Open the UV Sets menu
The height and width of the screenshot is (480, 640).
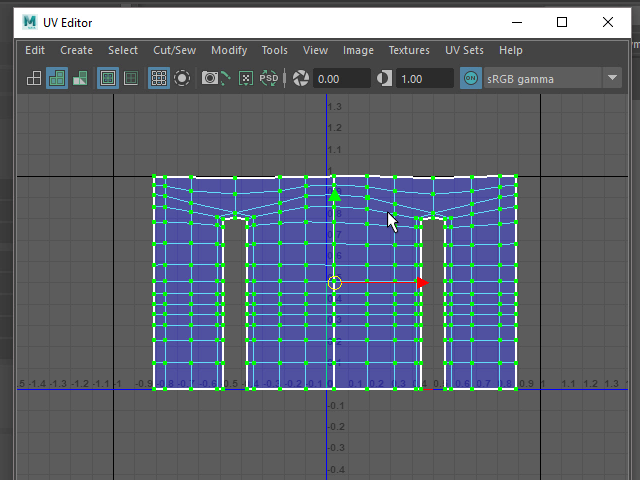click(x=464, y=50)
